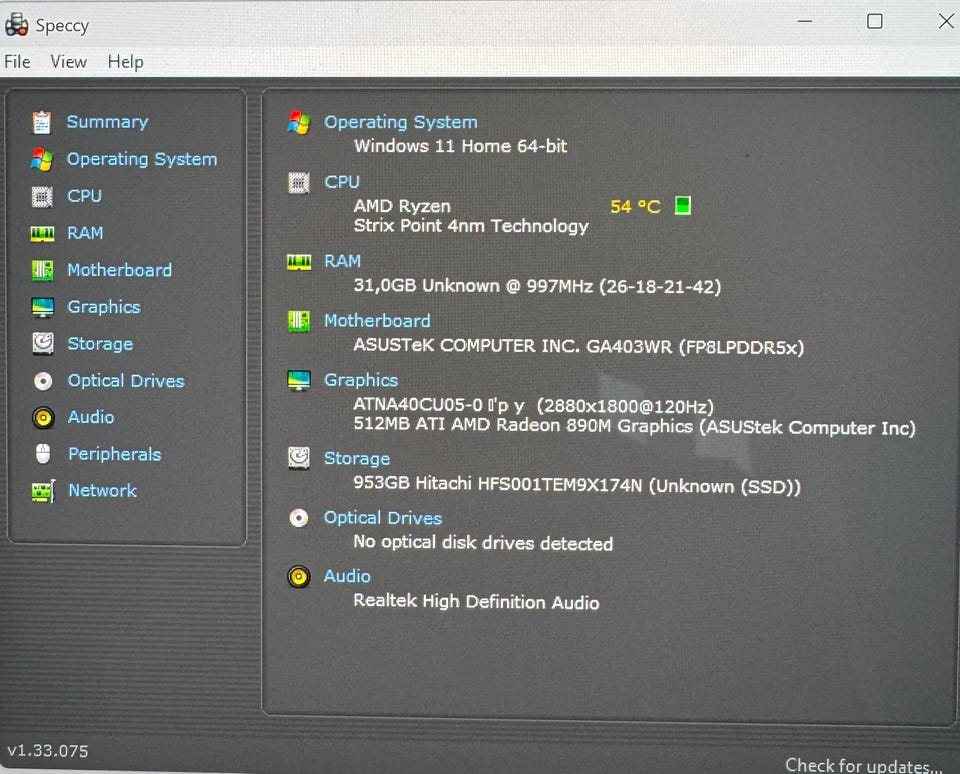Click the RAM icon in summary panel
Screen dimensions: 960x774
299,262
